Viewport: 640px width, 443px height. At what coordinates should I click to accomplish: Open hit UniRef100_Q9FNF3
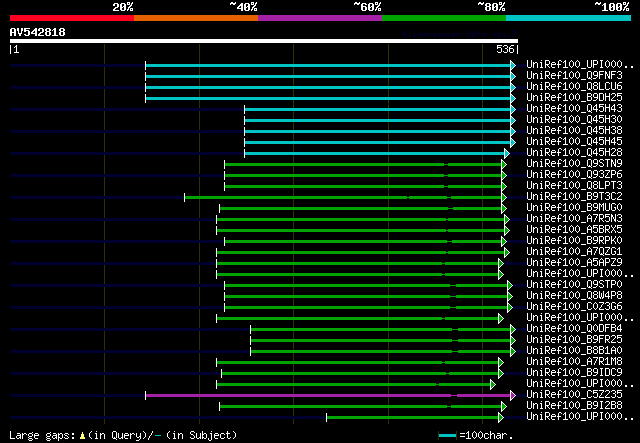pyautogui.click(x=574, y=76)
